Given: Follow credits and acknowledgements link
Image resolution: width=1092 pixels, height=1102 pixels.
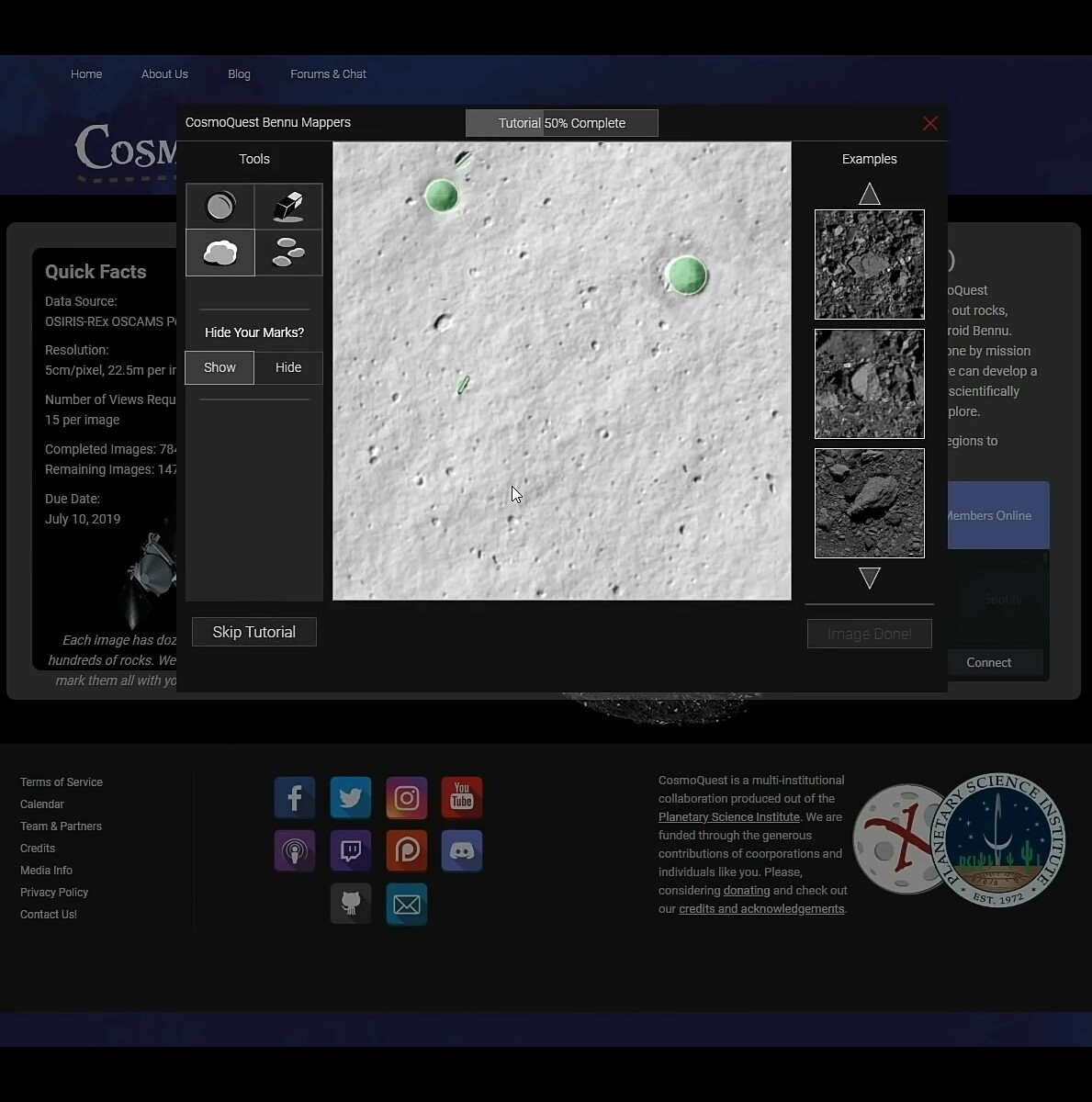Looking at the screenshot, I should (761, 909).
